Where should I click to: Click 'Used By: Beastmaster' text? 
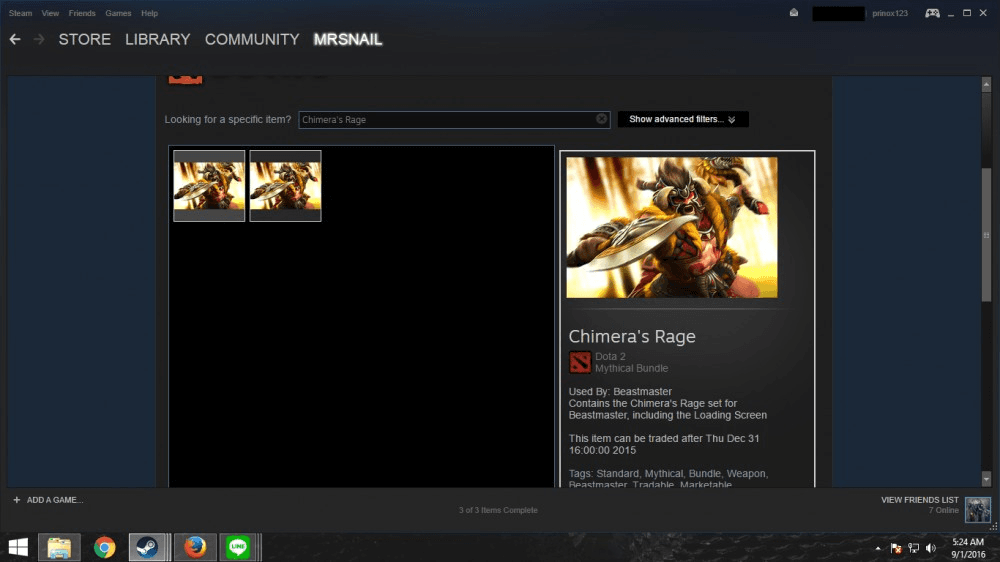[620, 392]
